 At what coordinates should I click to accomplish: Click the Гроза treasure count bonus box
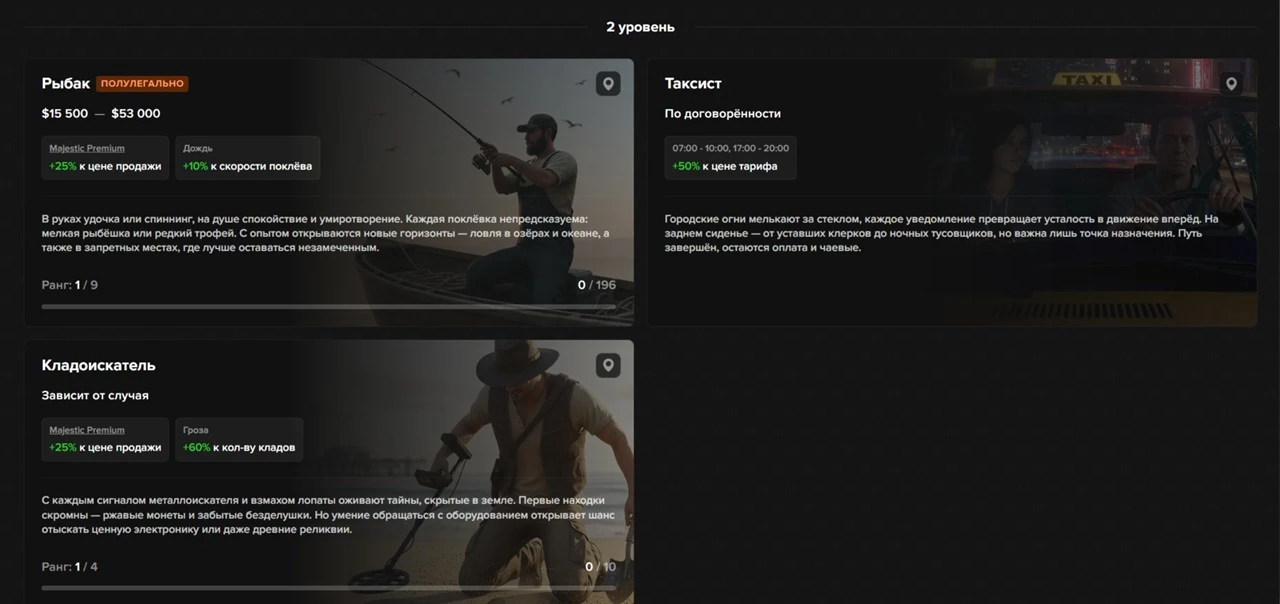point(239,440)
